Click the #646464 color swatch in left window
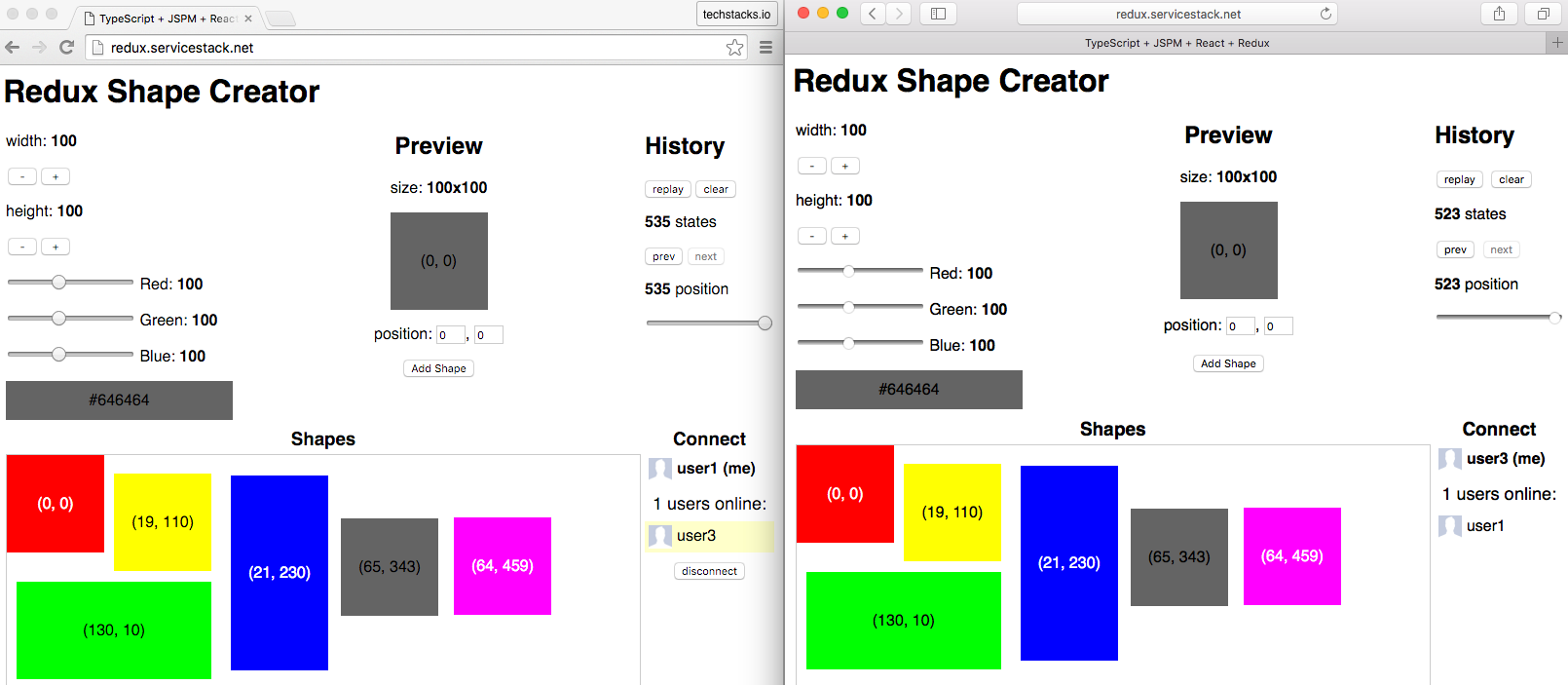This screenshot has width=1568, height=685. tap(119, 400)
